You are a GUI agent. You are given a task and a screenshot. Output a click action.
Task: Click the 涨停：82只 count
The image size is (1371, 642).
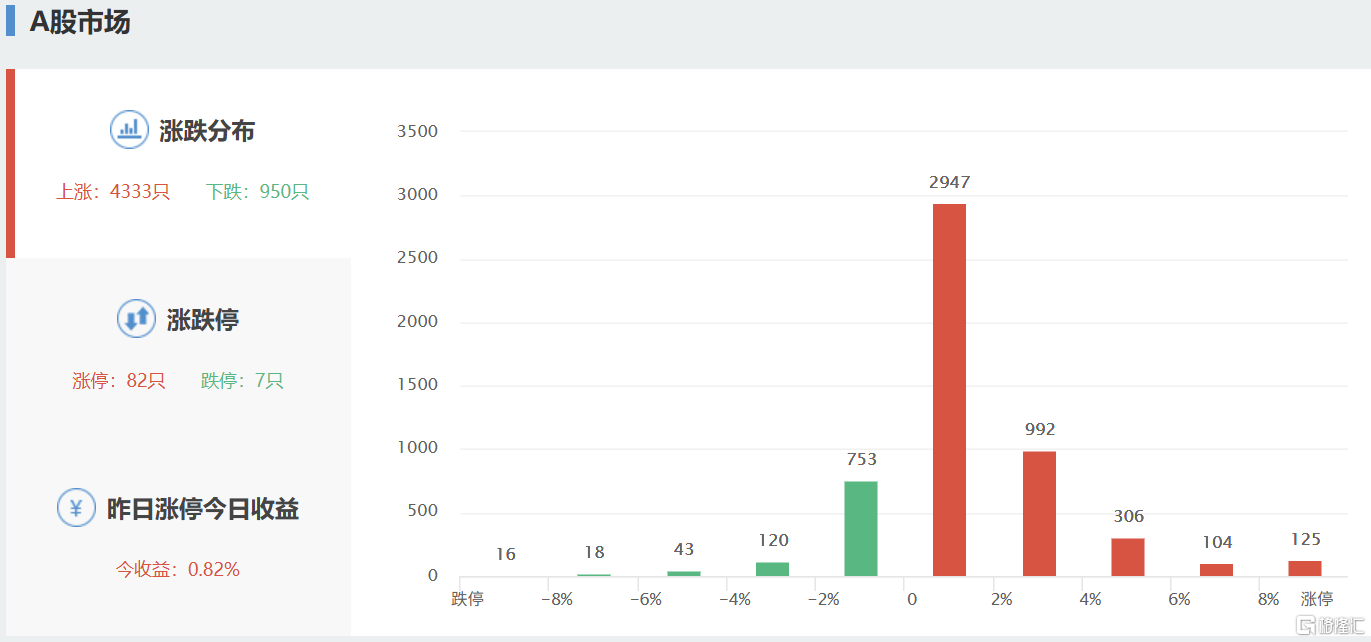point(119,381)
